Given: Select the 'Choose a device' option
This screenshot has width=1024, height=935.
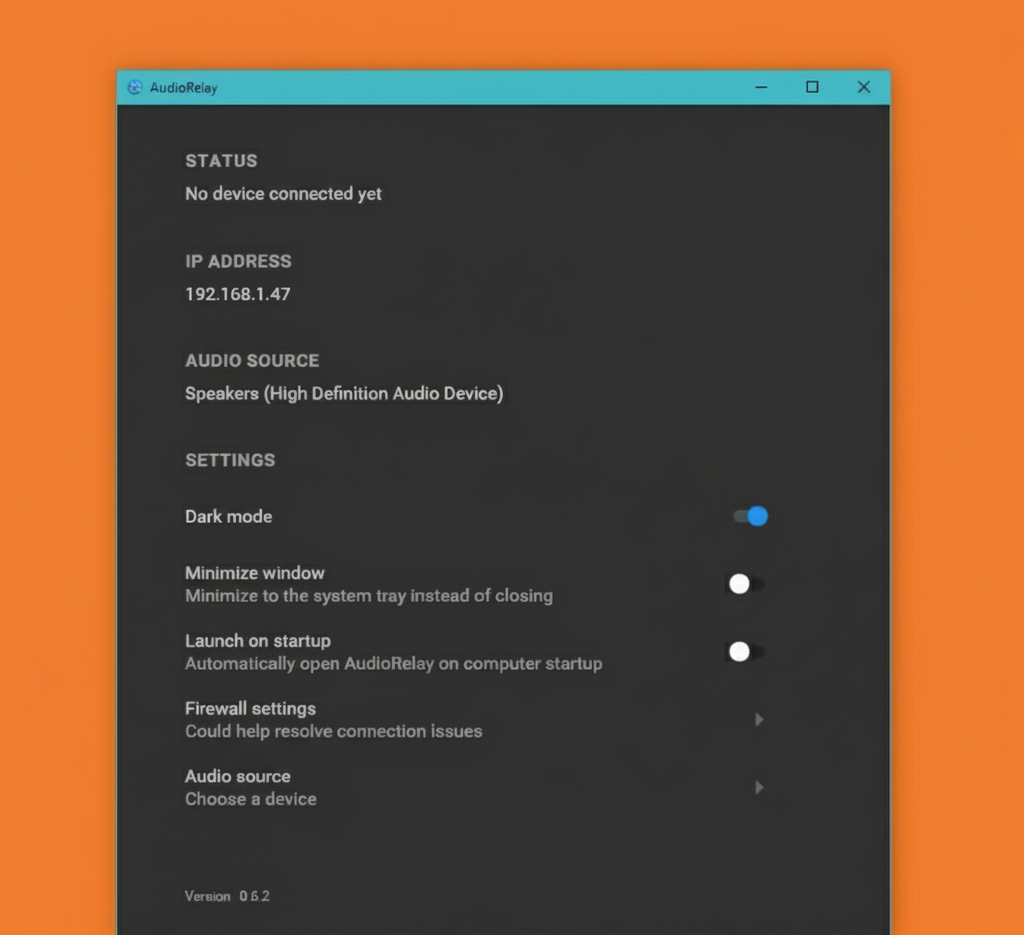Looking at the screenshot, I should click(x=251, y=799).
